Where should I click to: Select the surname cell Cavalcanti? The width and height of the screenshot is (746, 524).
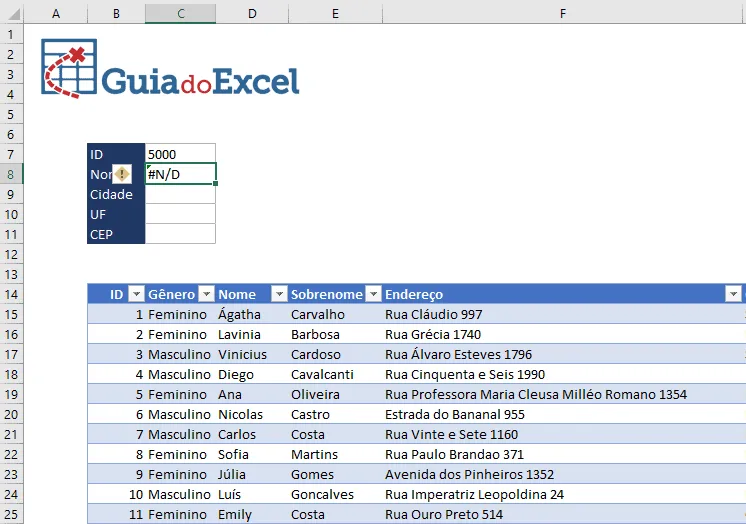pos(335,374)
